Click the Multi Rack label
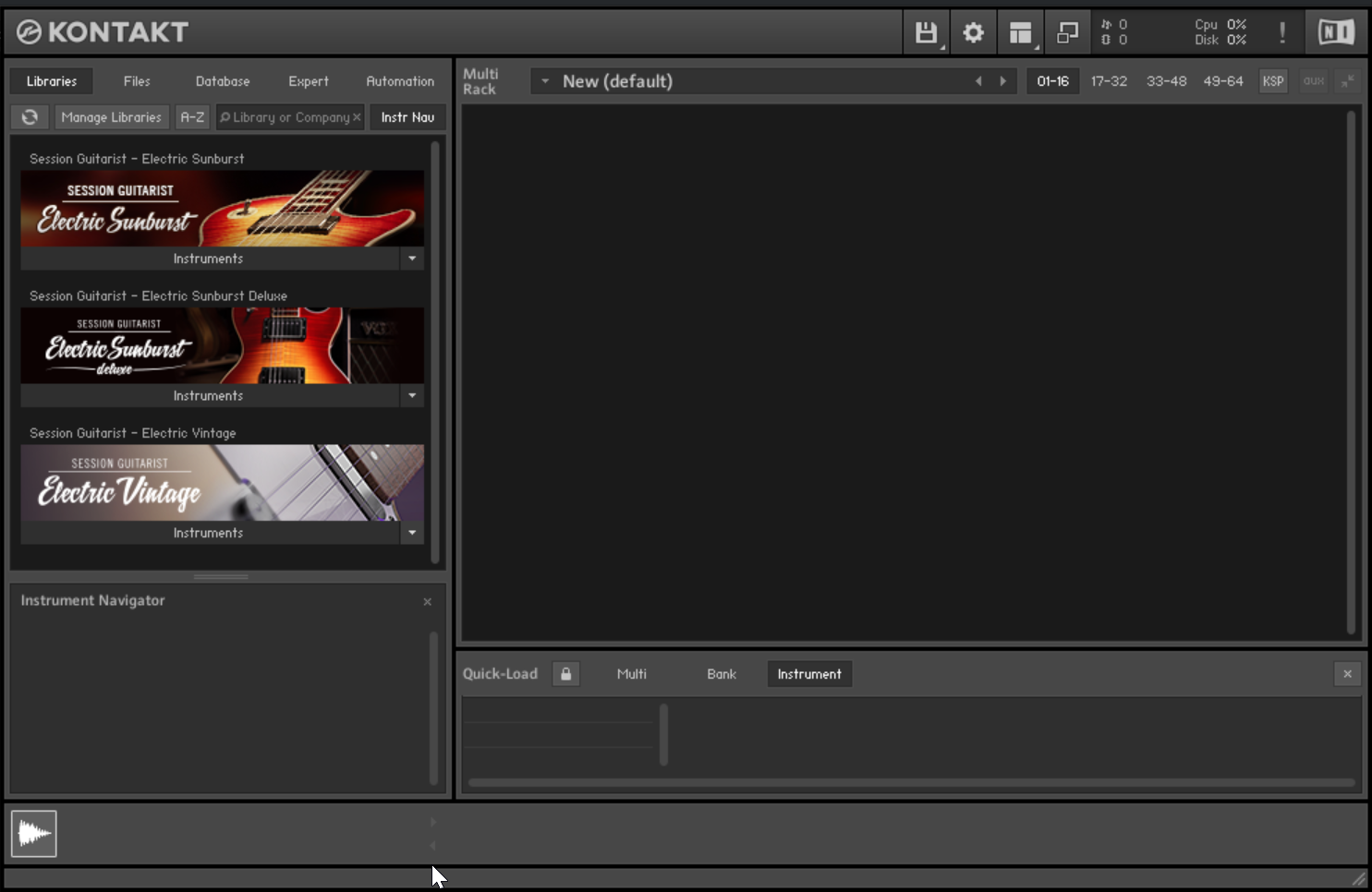This screenshot has height=892, width=1372. [480, 81]
